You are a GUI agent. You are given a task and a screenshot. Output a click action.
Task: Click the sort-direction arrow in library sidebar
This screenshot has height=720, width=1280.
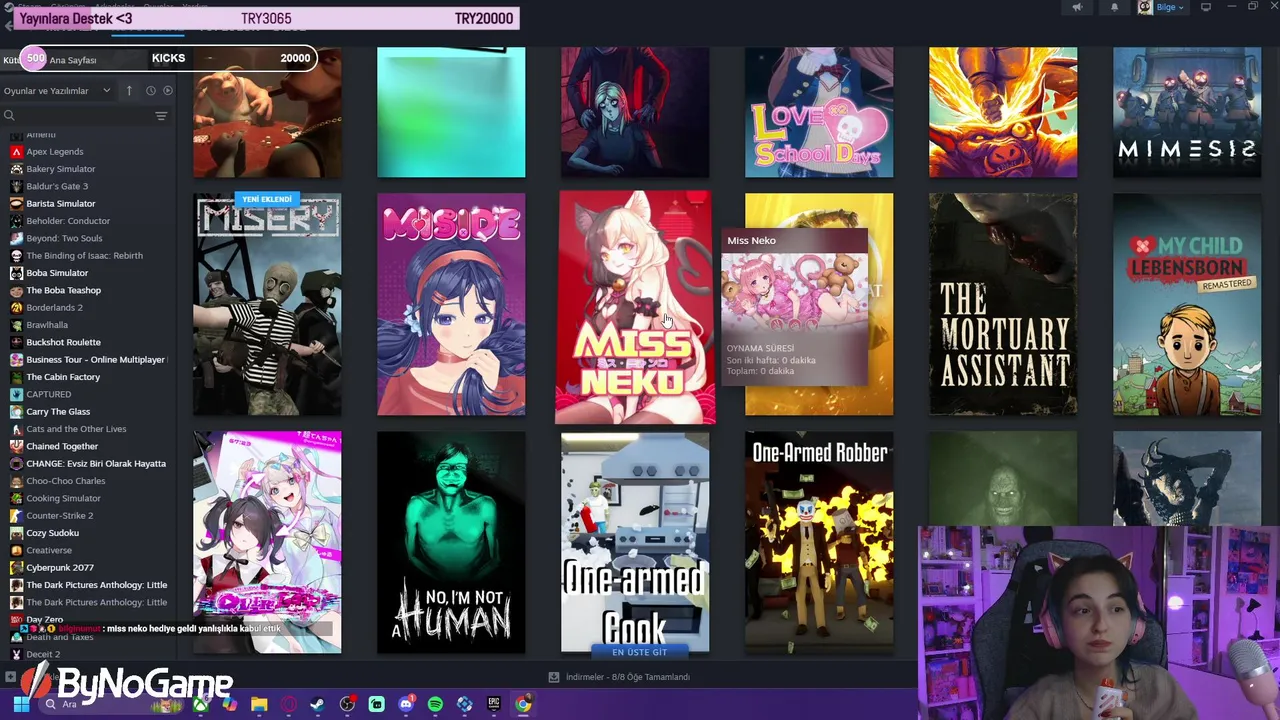(x=128, y=91)
